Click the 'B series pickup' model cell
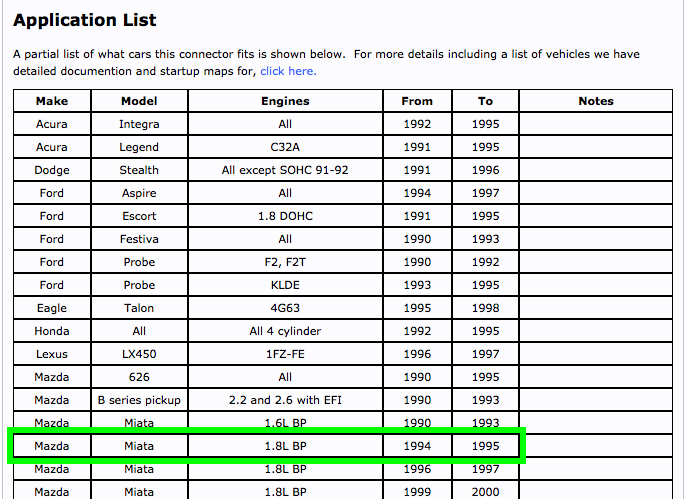This screenshot has width=688, height=499. pyautogui.click(x=139, y=400)
